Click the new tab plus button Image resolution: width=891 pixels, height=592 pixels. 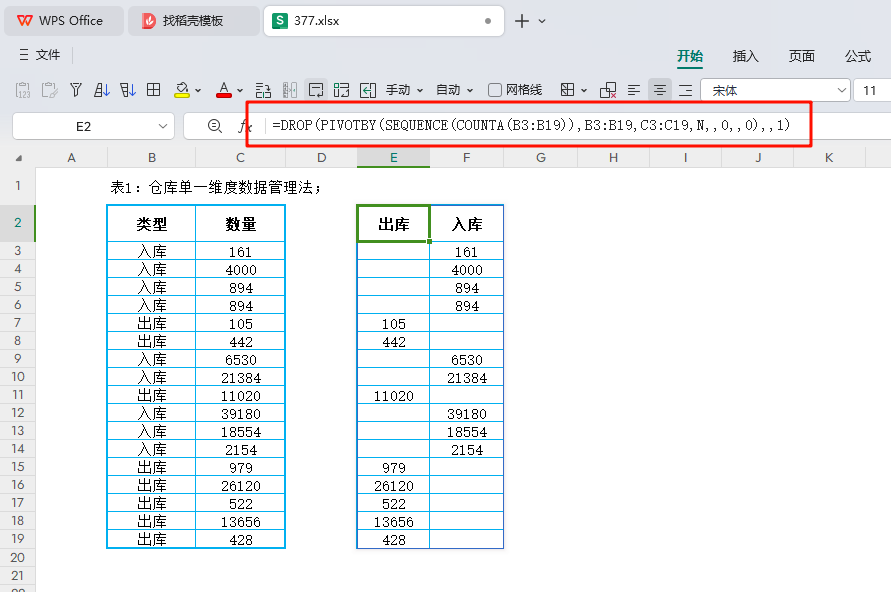[x=522, y=21]
